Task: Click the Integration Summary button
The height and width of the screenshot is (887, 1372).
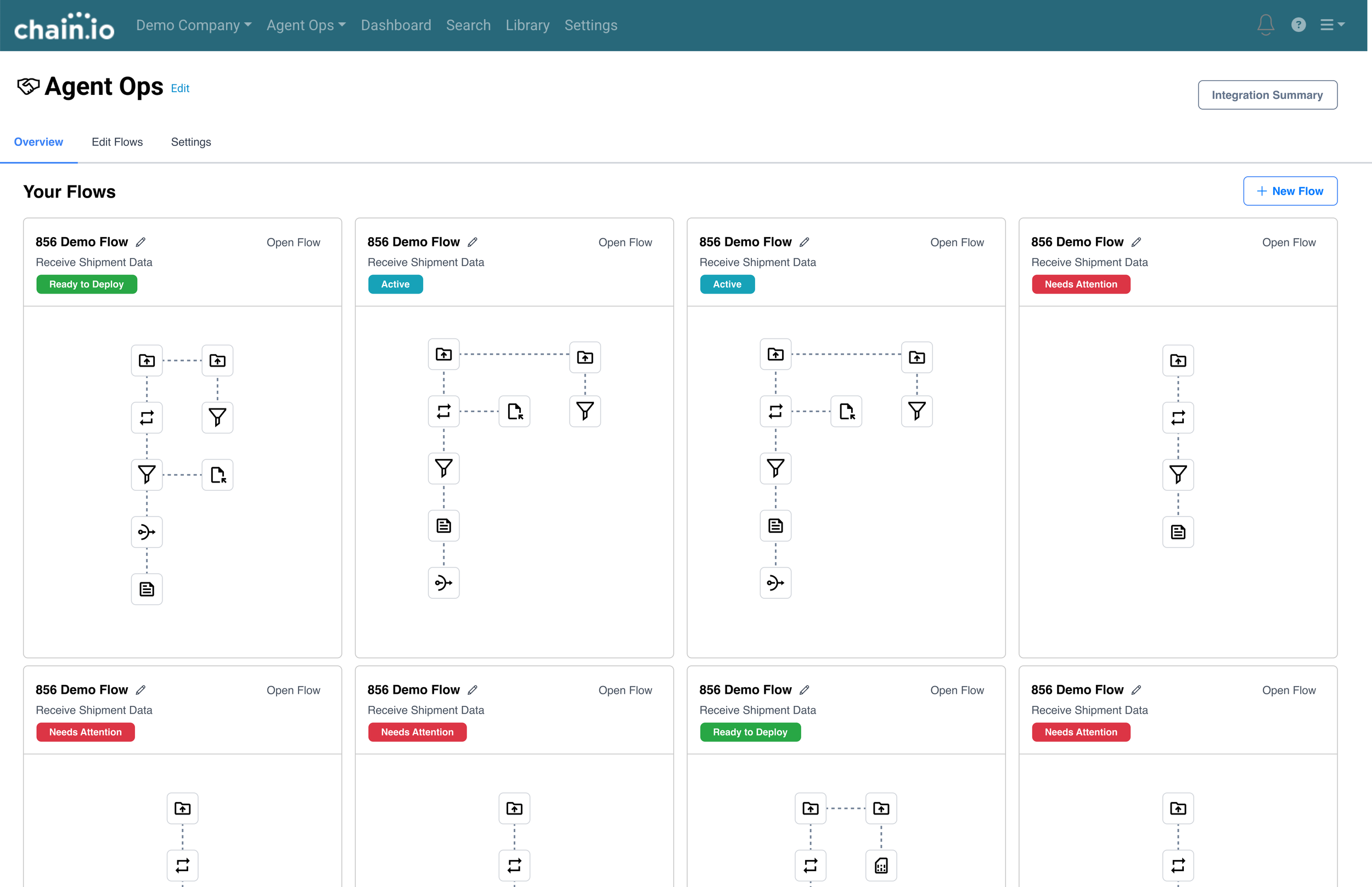Action: [x=1267, y=95]
